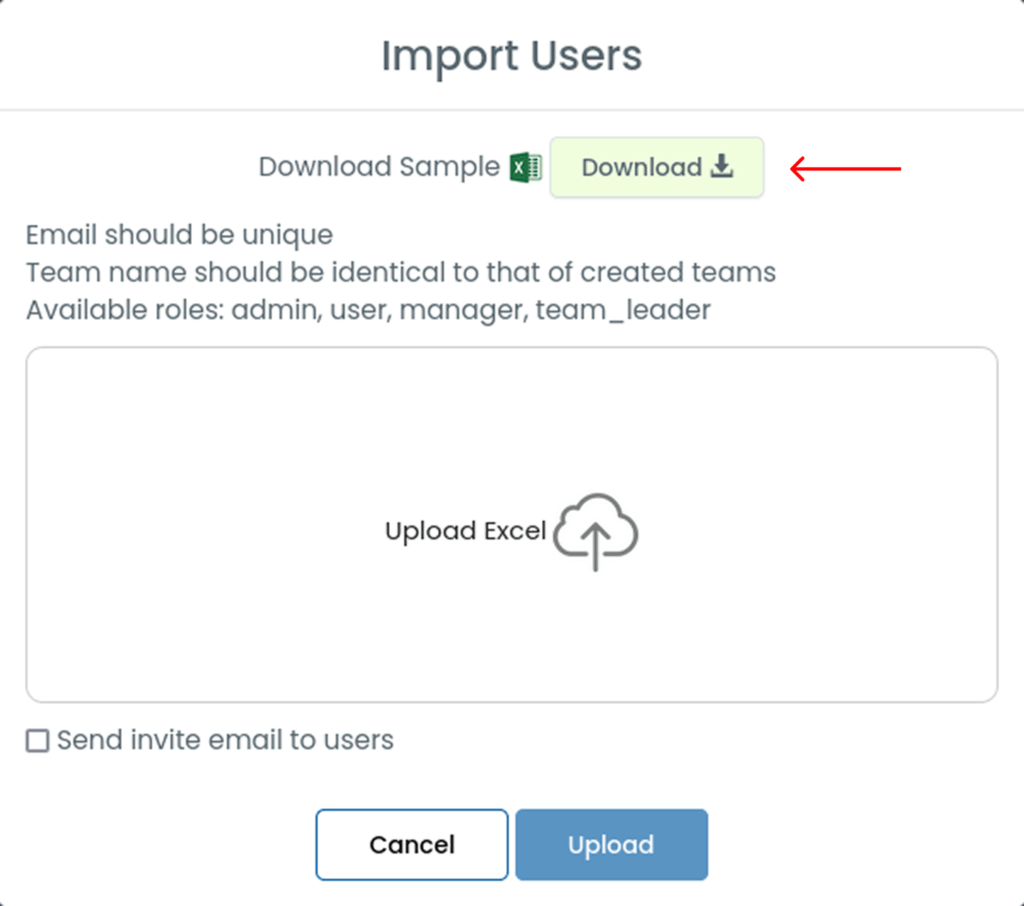Click the 'Upload Excel' text

point(466,531)
